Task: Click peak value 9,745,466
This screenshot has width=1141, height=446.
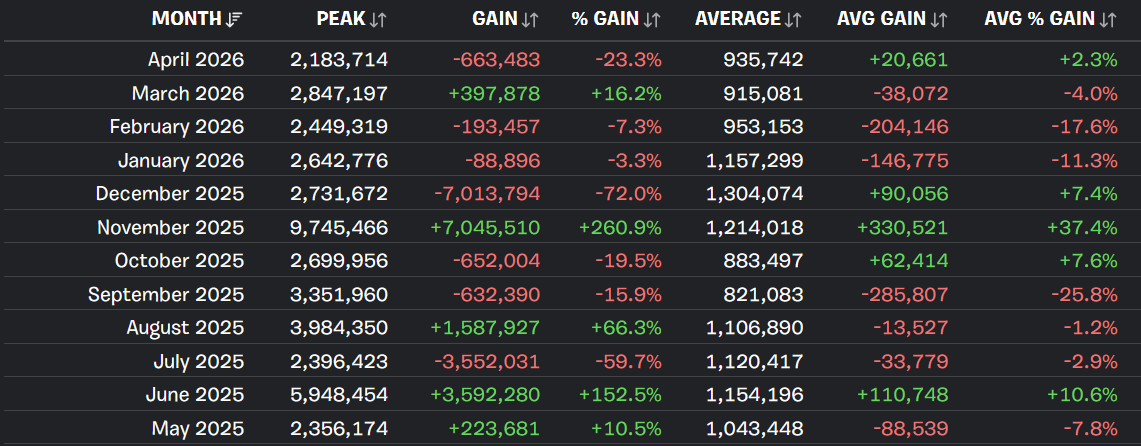Action: click(x=339, y=228)
